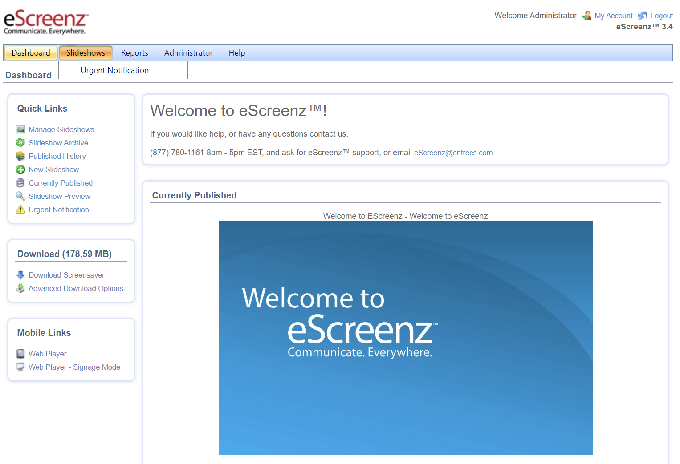Open Web Player - Signage Mode link

74,367
